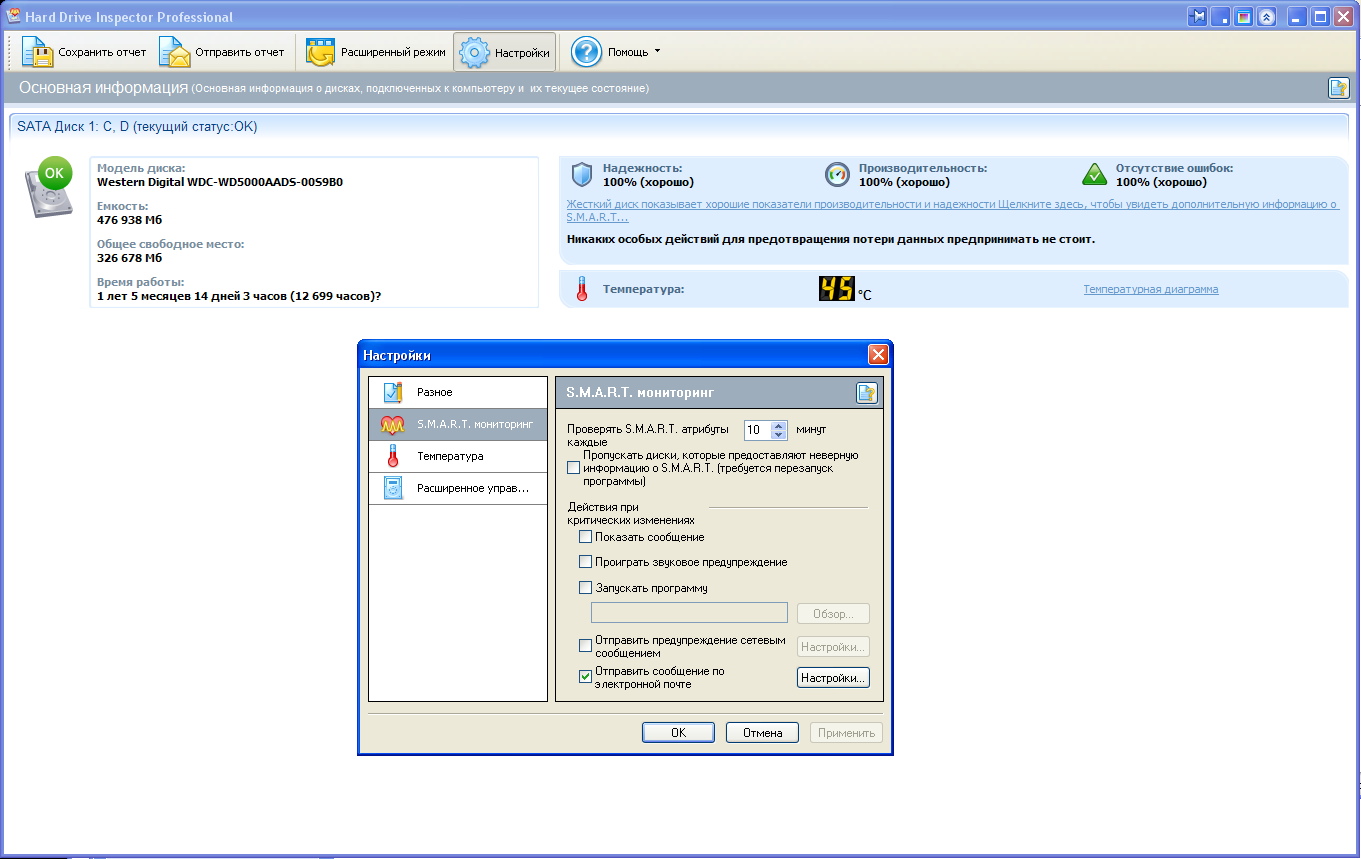Viewport: 1361px width, 859px height.
Task: Decrease the S.M.A.R.T. check interval minutes
Action: click(x=780, y=435)
